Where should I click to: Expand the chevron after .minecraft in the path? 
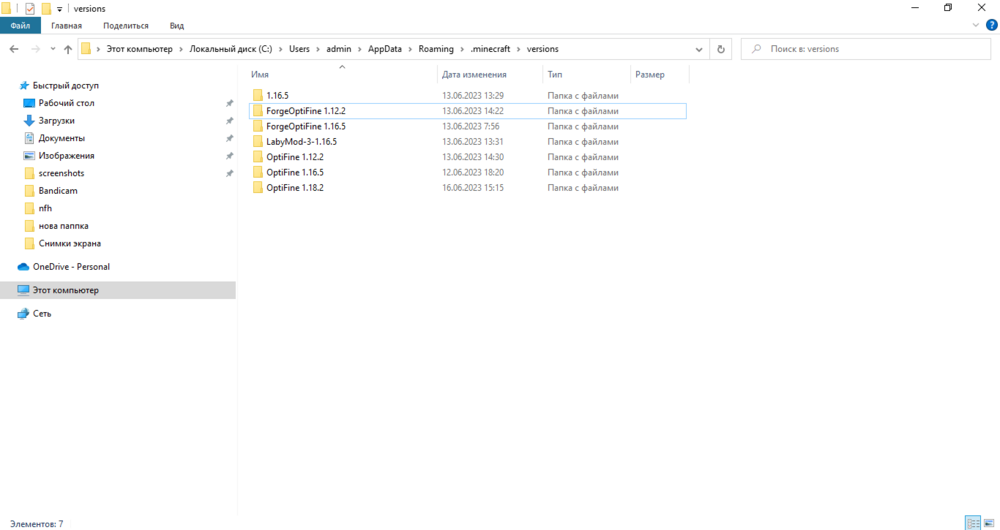point(519,49)
